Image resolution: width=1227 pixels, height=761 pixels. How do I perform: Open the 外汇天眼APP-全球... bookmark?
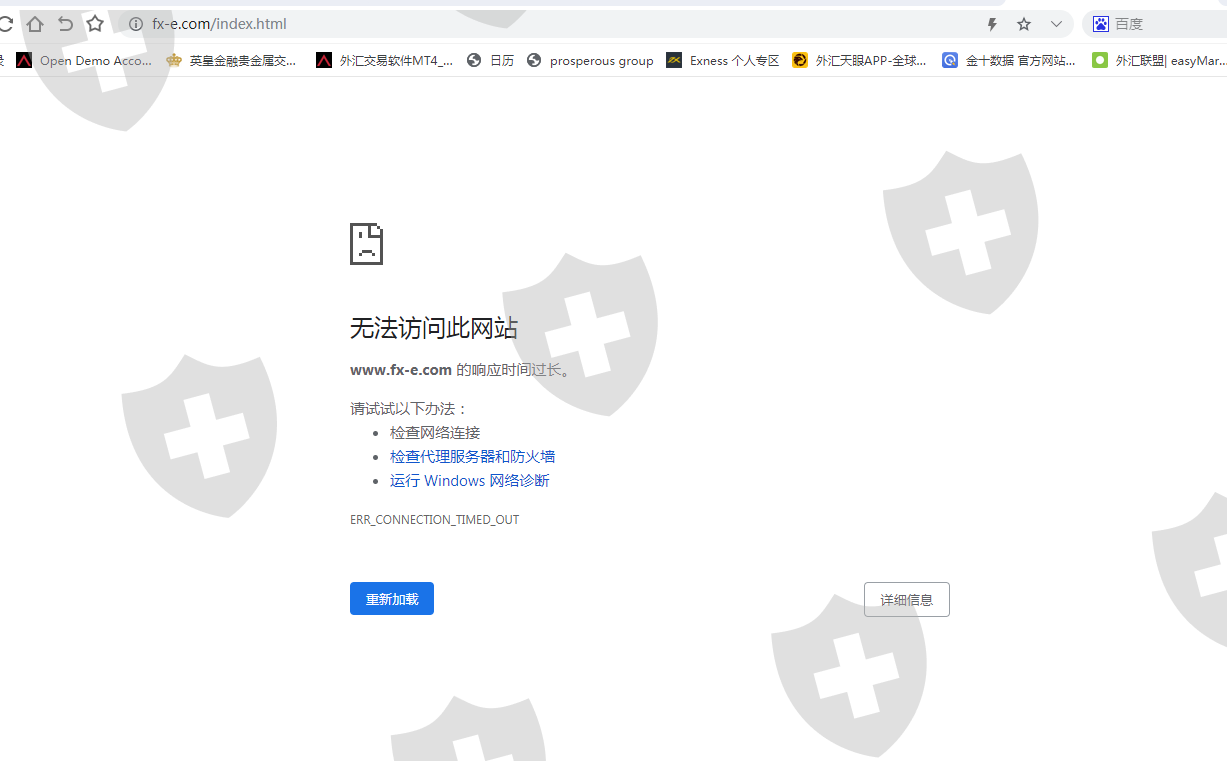[x=859, y=60]
